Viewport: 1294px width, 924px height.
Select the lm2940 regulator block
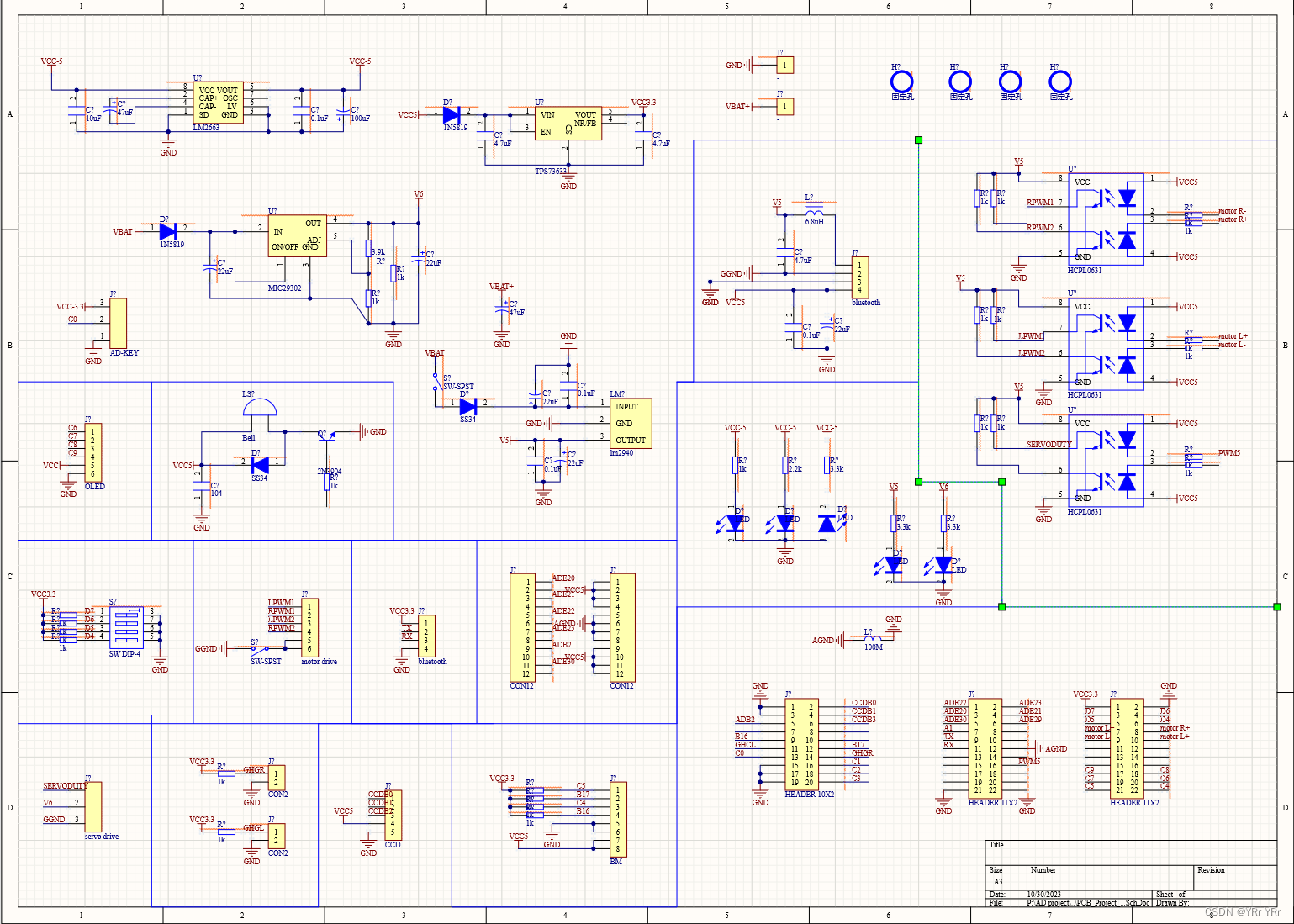631,424
